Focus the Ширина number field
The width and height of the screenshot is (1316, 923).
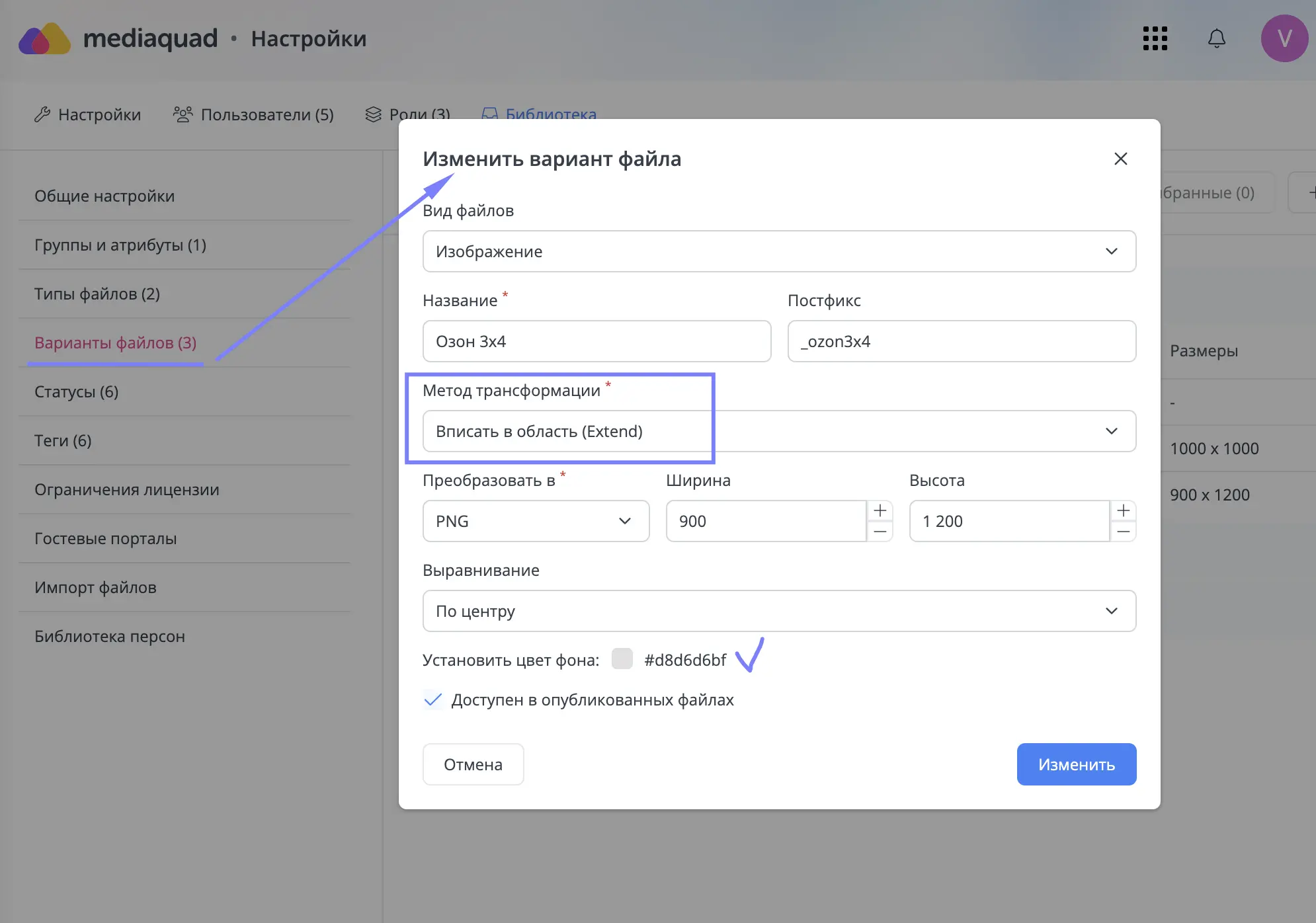tap(766, 521)
